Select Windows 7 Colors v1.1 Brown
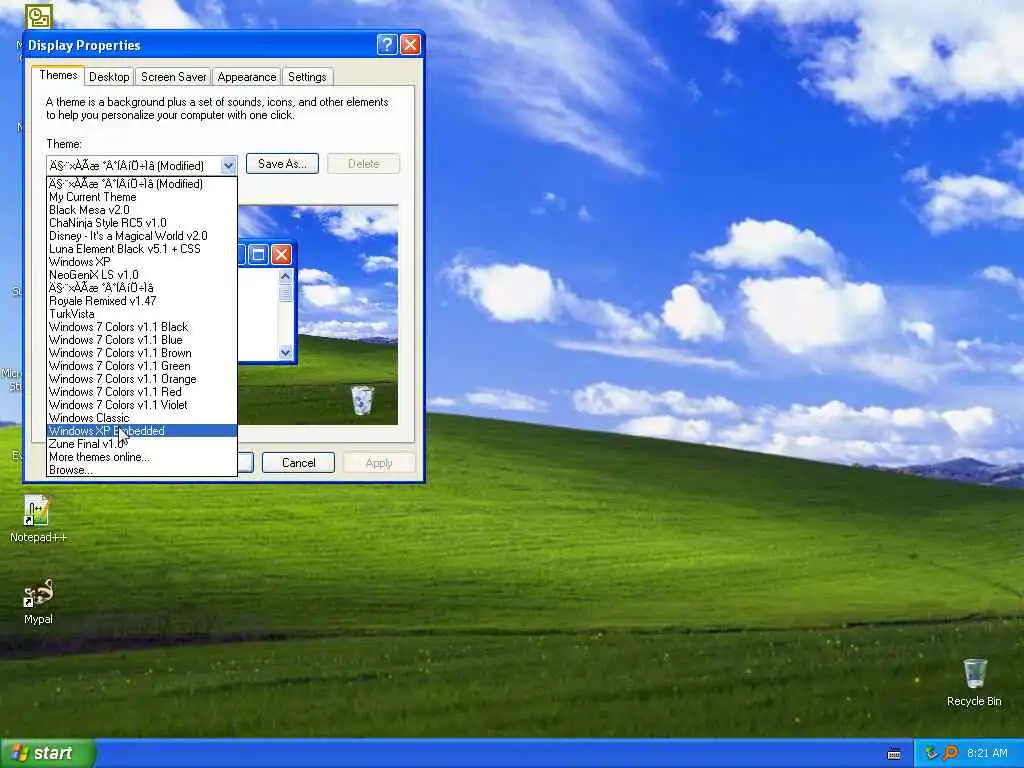 tap(142, 353)
